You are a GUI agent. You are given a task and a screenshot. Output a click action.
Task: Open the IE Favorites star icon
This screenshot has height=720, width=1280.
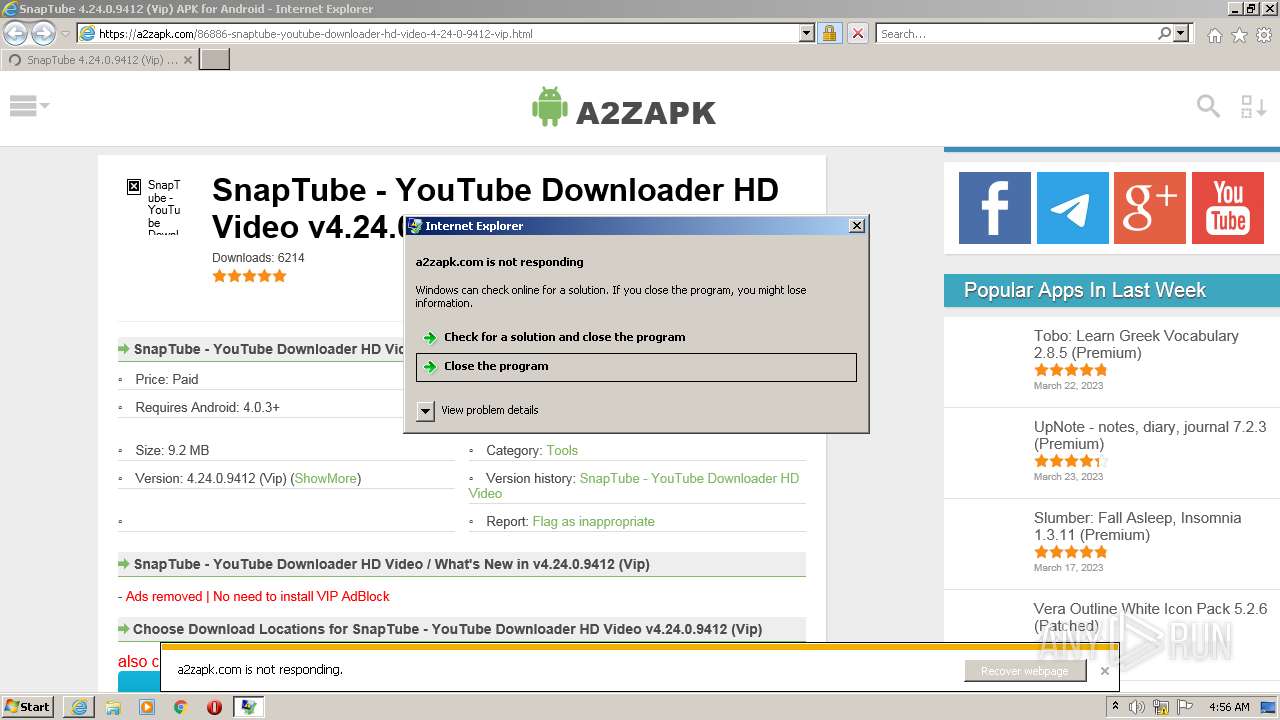1239,35
